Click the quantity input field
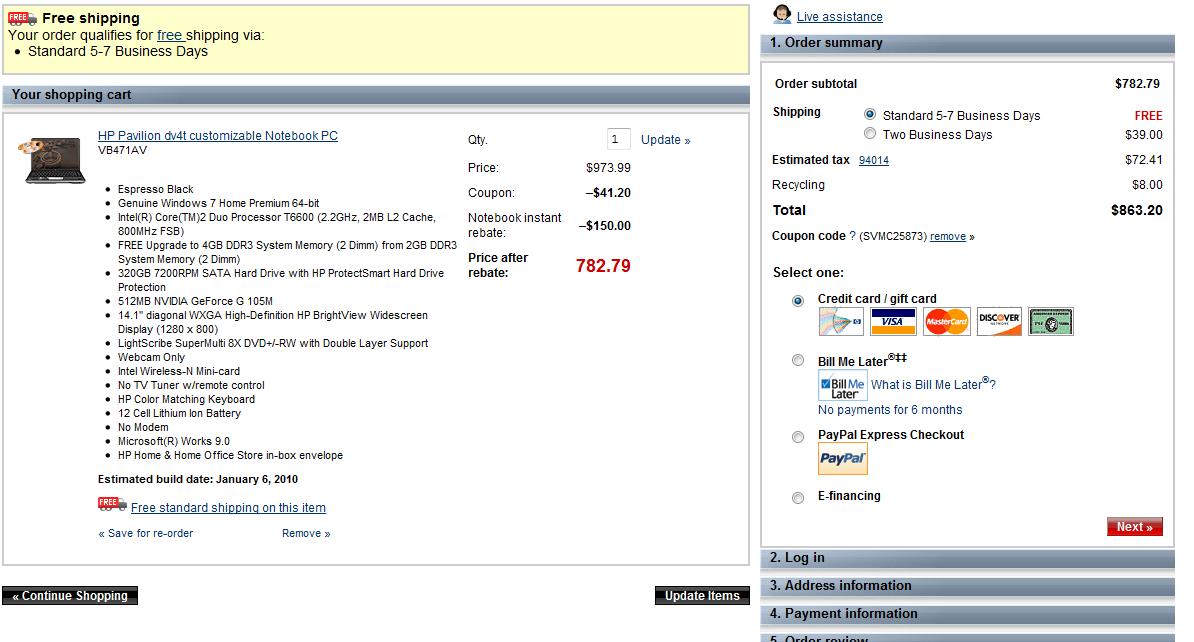This screenshot has height=642, width=1194. [x=618, y=139]
